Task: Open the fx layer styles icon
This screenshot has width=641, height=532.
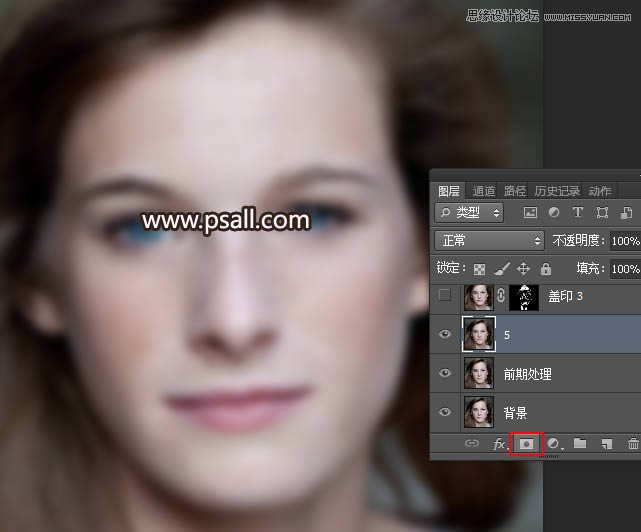Action: coord(500,444)
